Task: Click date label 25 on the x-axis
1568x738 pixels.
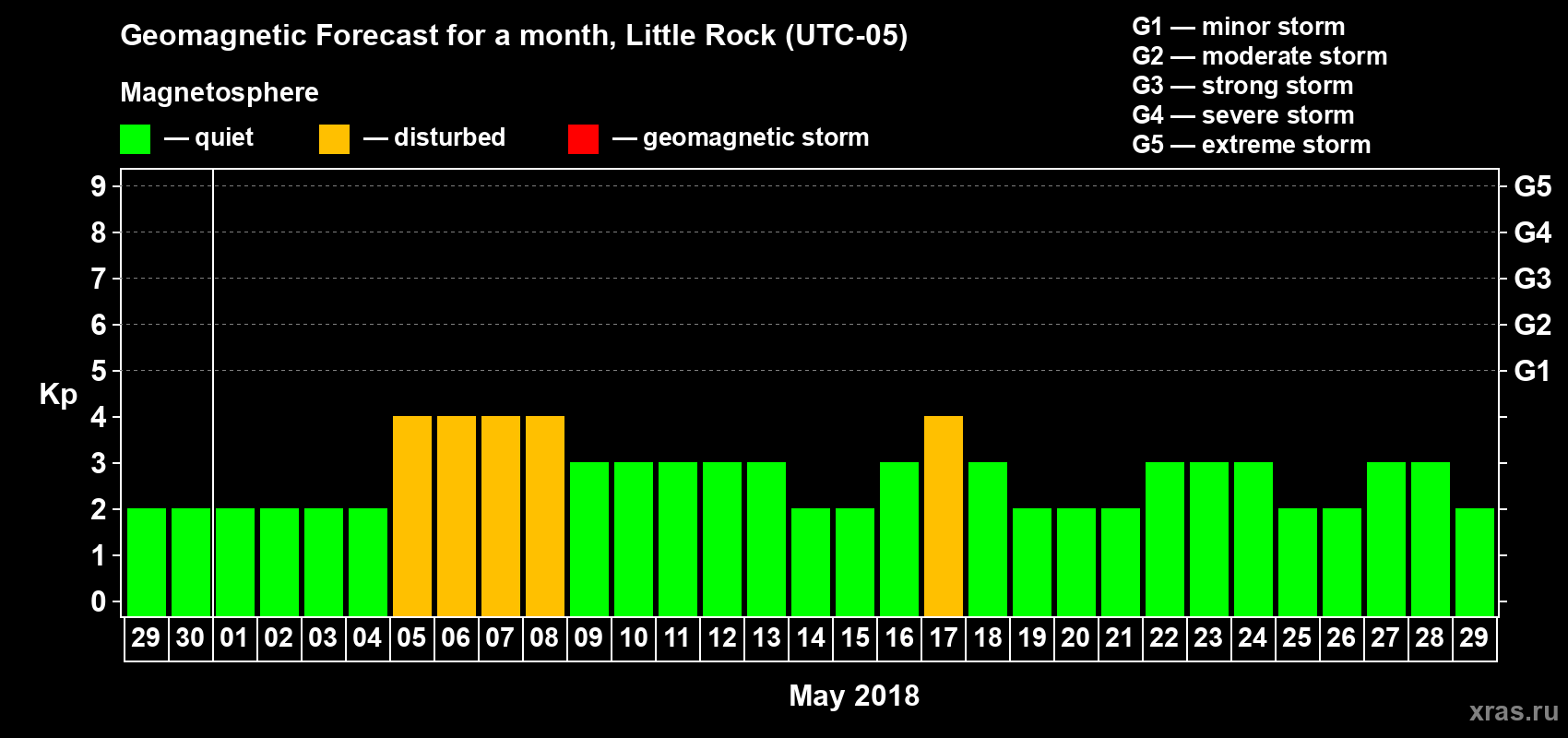Action: 1297,638
